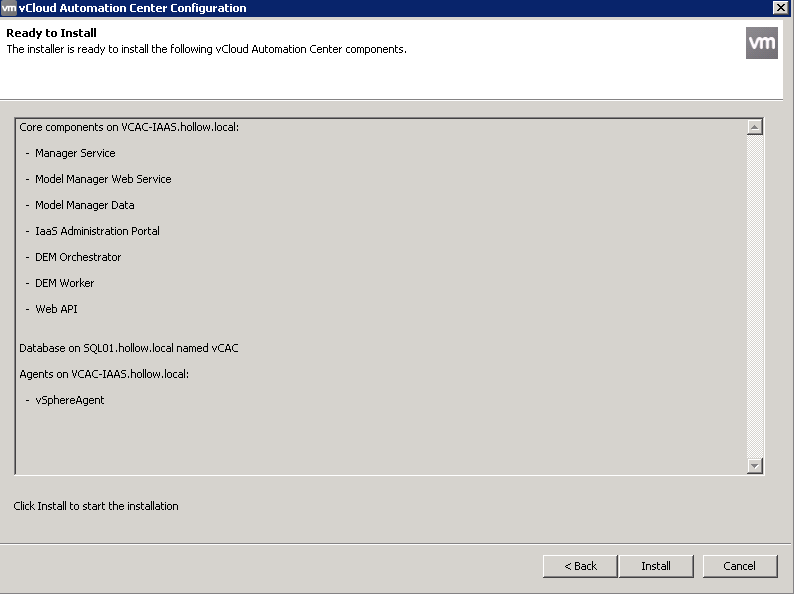This screenshot has width=794, height=594.
Task: Click the VMware logo in the header
Action: (761, 43)
